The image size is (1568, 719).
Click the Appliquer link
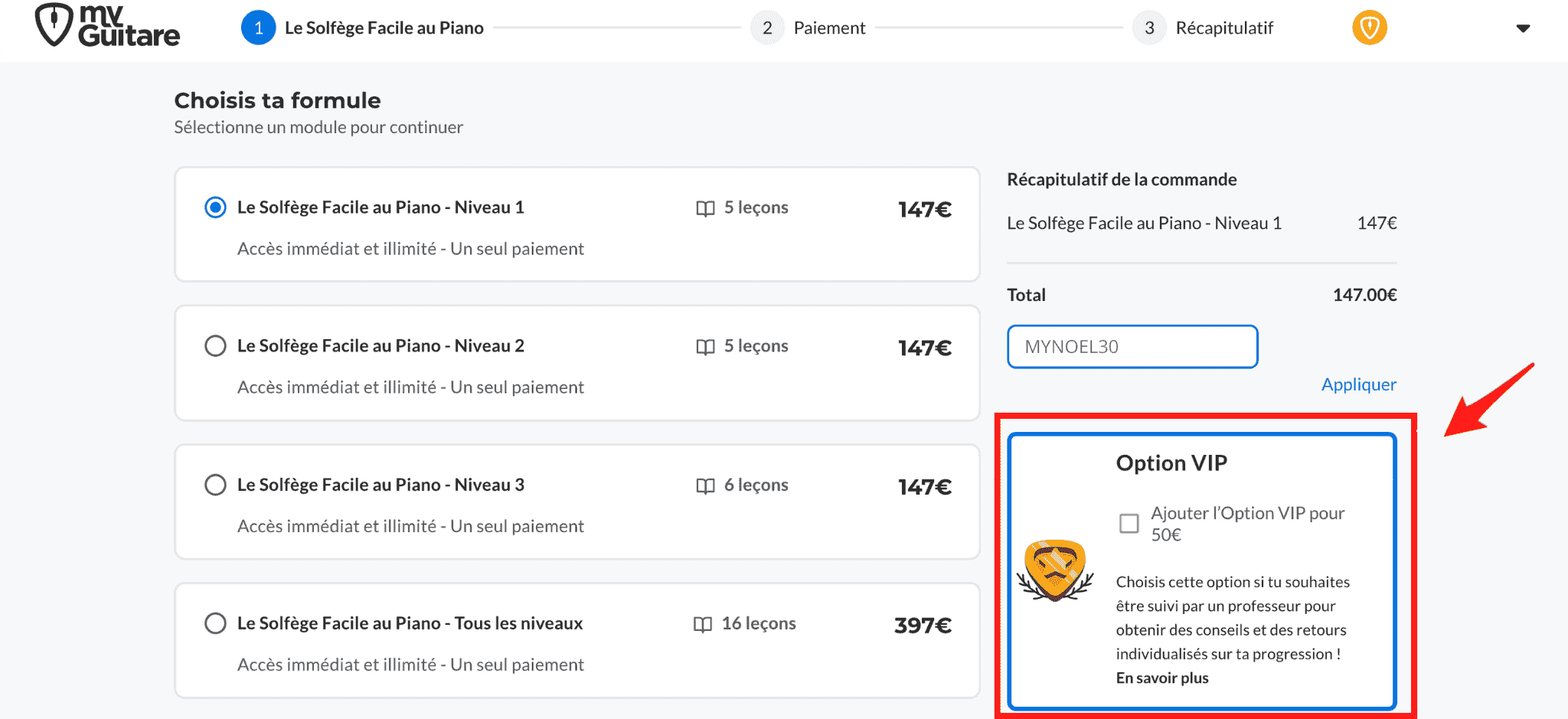pos(1358,384)
